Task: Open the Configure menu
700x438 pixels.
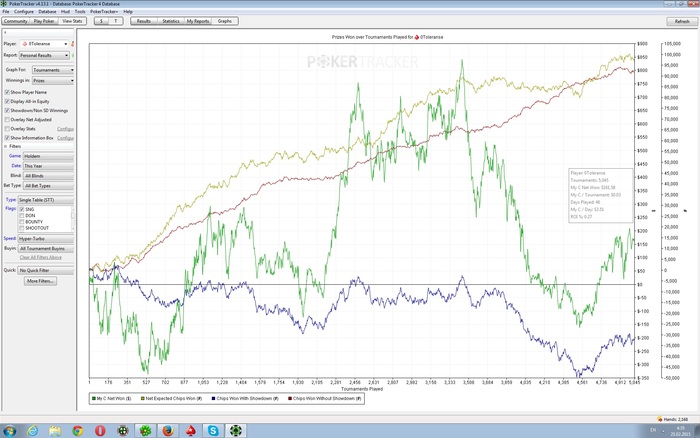Action: [24, 12]
